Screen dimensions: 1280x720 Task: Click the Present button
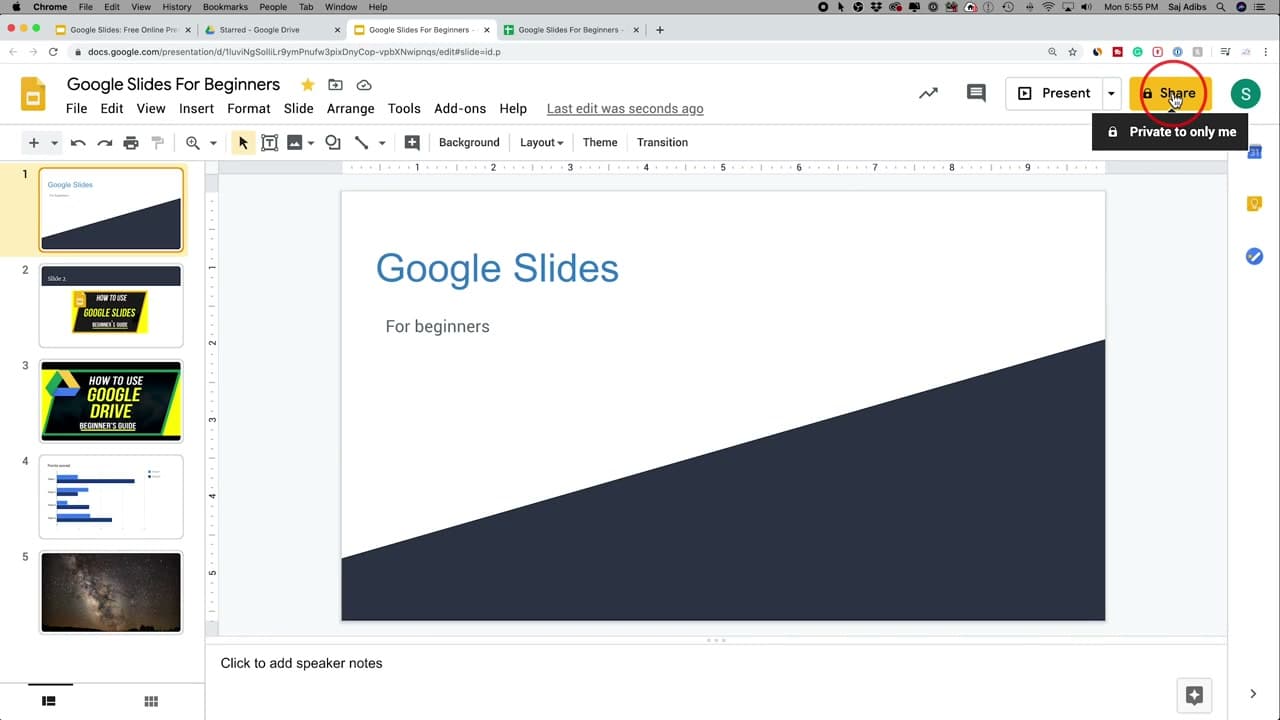pyautogui.click(x=1054, y=93)
